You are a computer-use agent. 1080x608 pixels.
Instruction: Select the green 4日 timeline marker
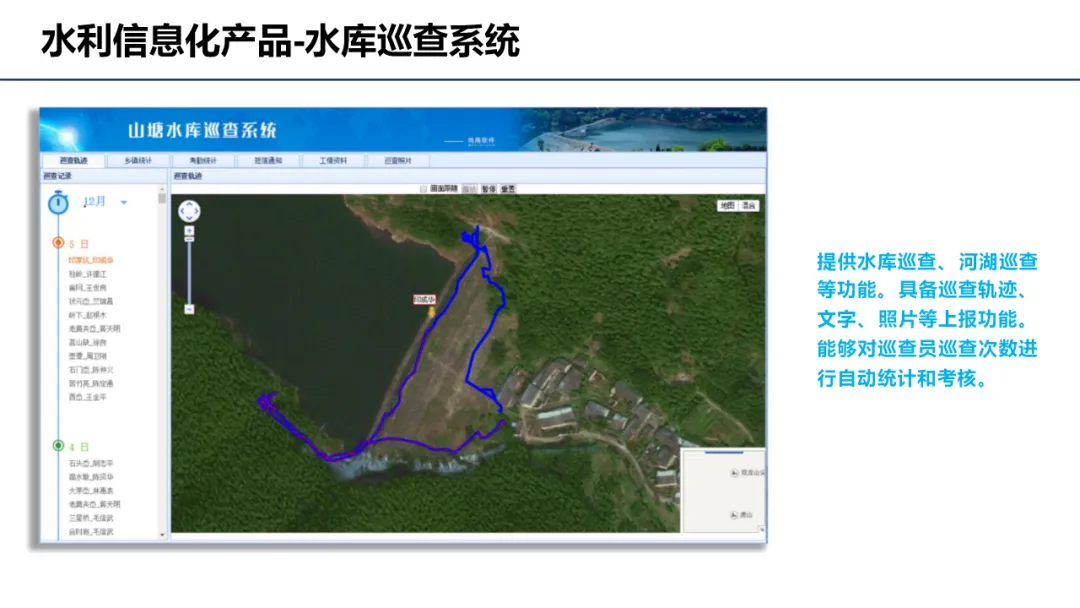[x=59, y=445]
